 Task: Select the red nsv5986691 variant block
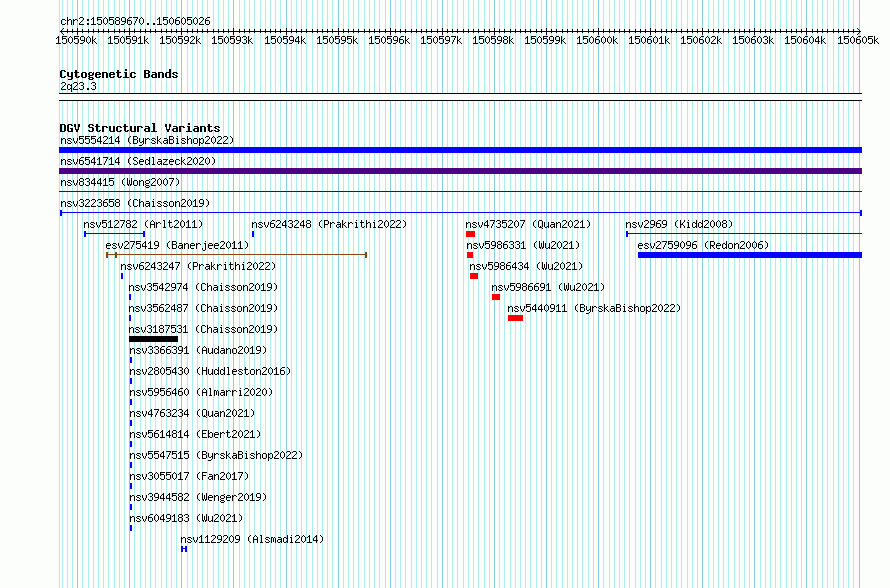tap(496, 297)
